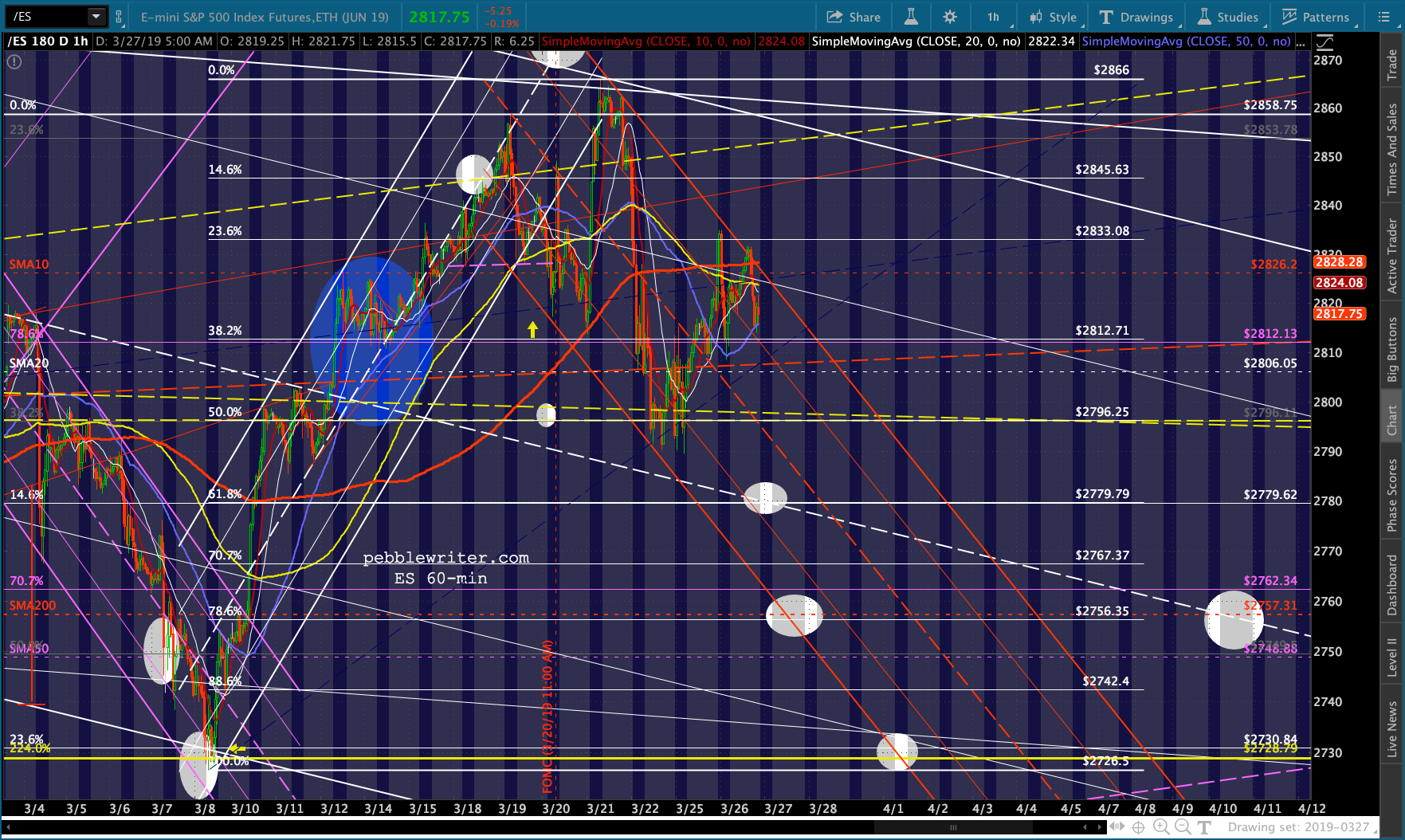Click the crosshair pan tool icon
The image size is (1405, 840).
pos(1139,827)
